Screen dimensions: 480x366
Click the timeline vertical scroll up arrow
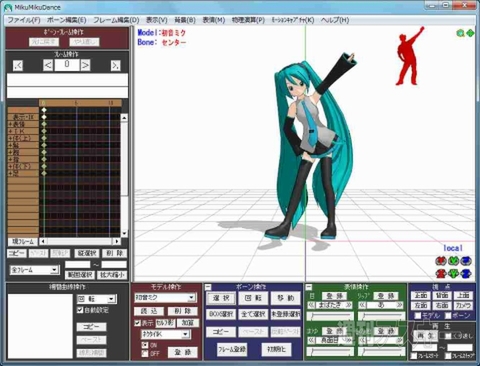point(124,117)
